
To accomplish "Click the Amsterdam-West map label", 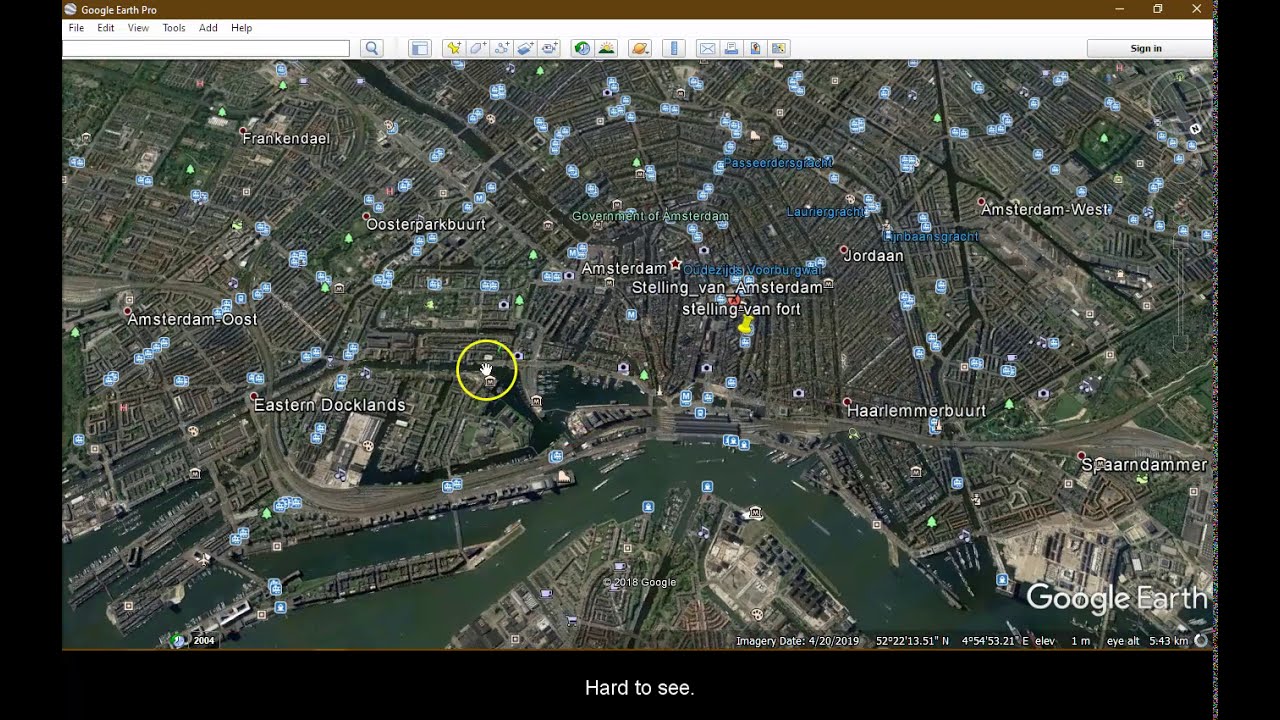I will (1045, 210).
